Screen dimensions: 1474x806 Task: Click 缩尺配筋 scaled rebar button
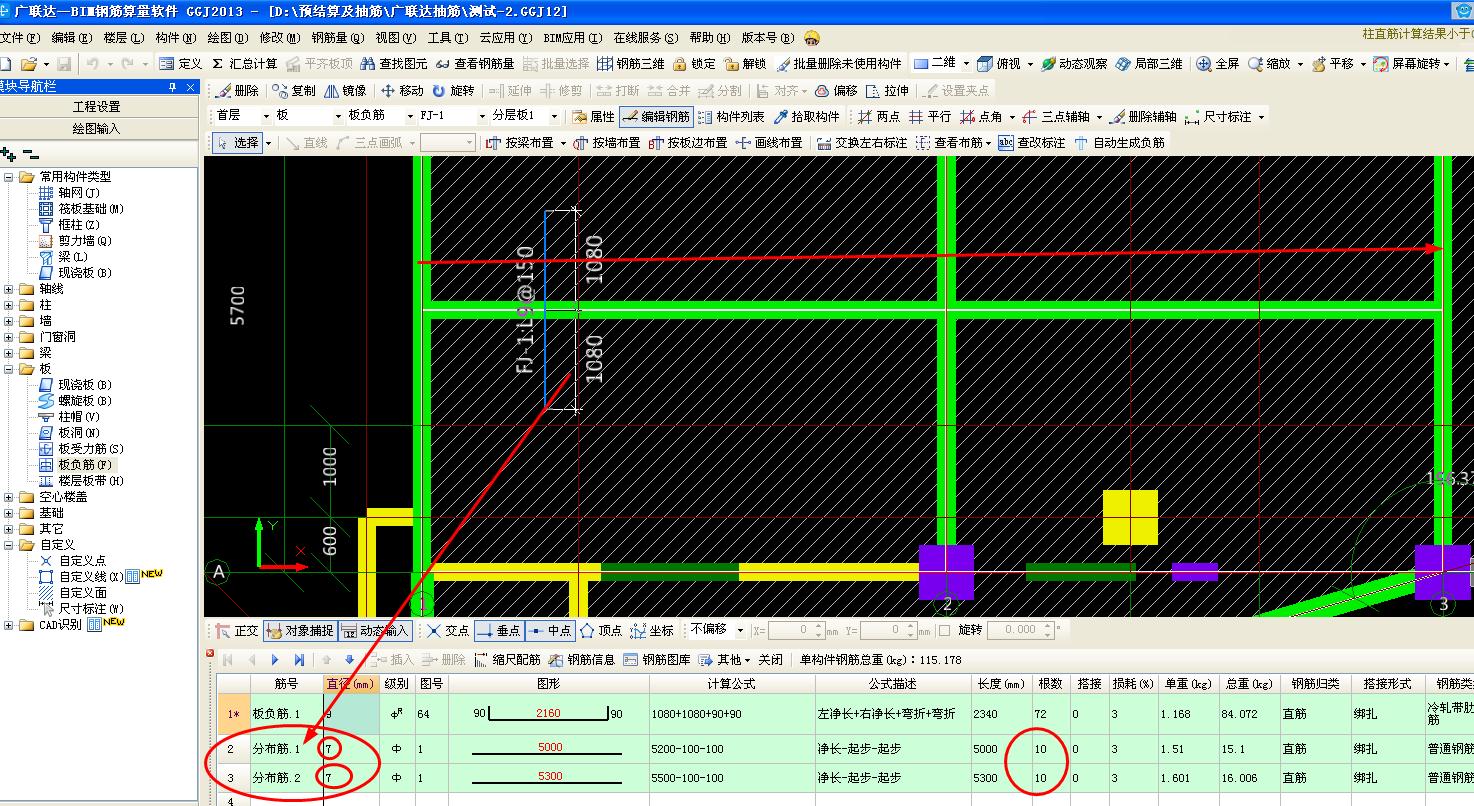point(507,660)
